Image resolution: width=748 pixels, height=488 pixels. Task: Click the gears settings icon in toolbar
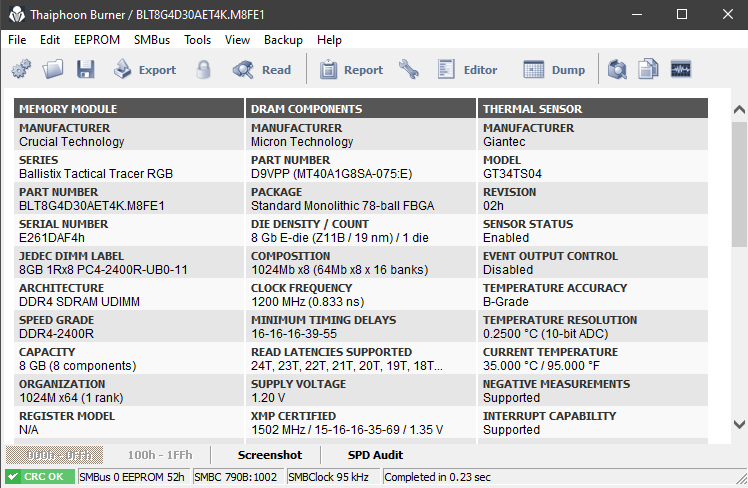[21, 70]
